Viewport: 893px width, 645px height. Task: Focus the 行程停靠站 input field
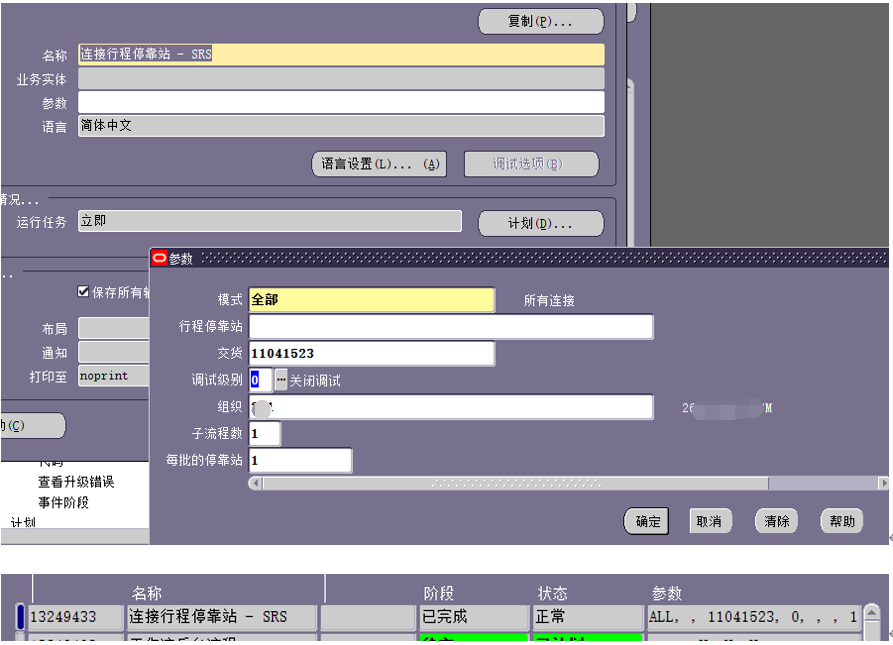pos(450,327)
